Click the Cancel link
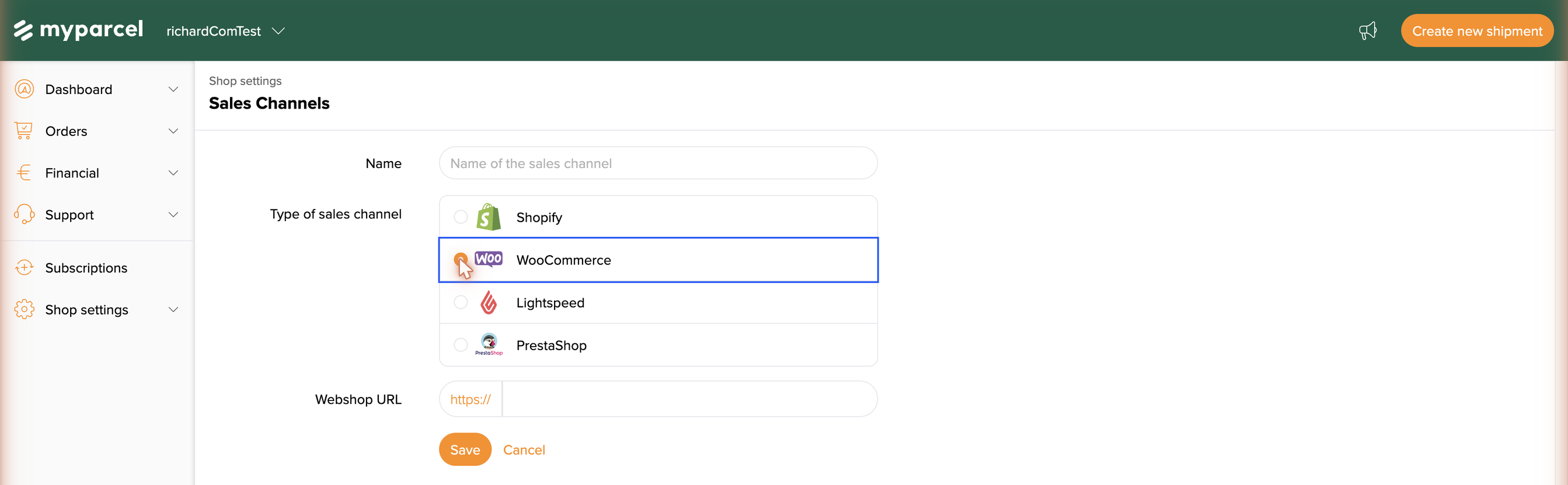 [x=524, y=450]
